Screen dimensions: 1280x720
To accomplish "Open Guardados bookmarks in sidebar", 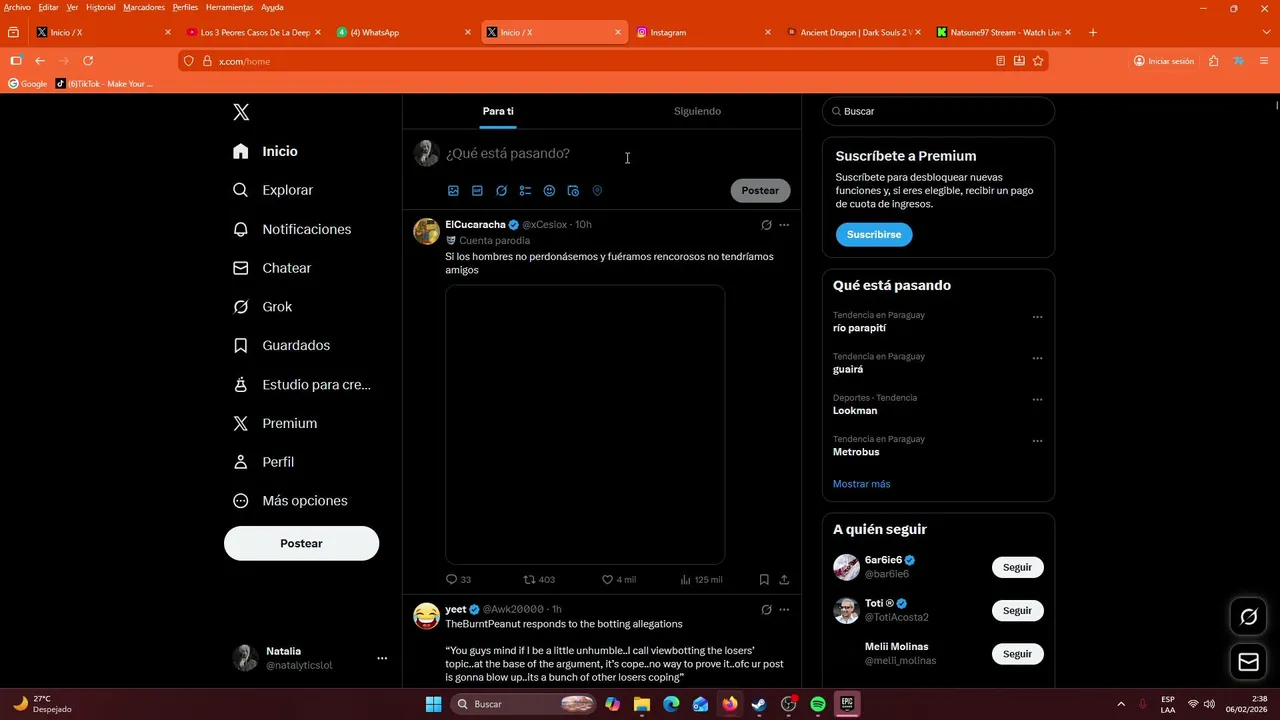I will [x=281, y=345].
